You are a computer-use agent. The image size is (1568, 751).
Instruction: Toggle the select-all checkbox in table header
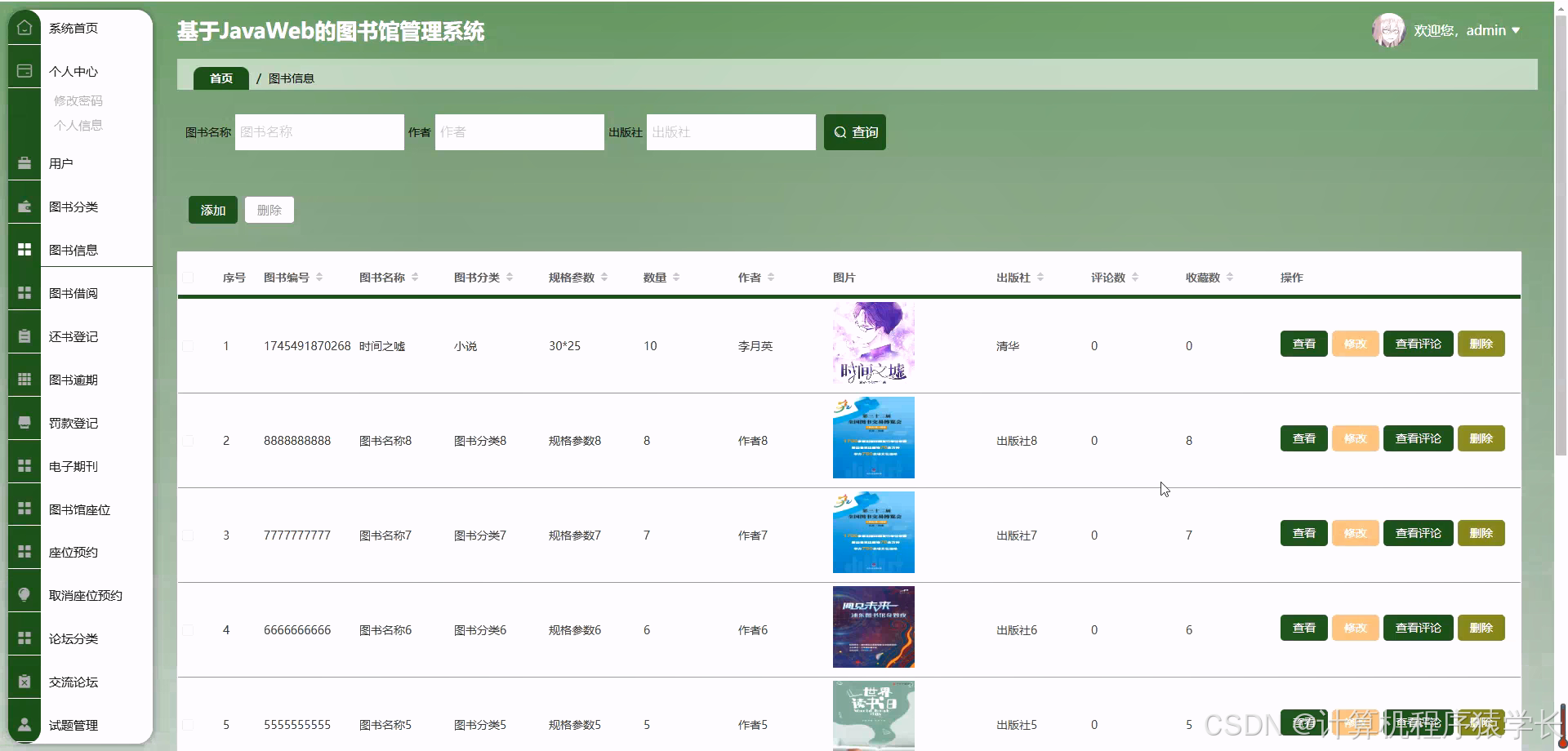pyautogui.click(x=188, y=278)
